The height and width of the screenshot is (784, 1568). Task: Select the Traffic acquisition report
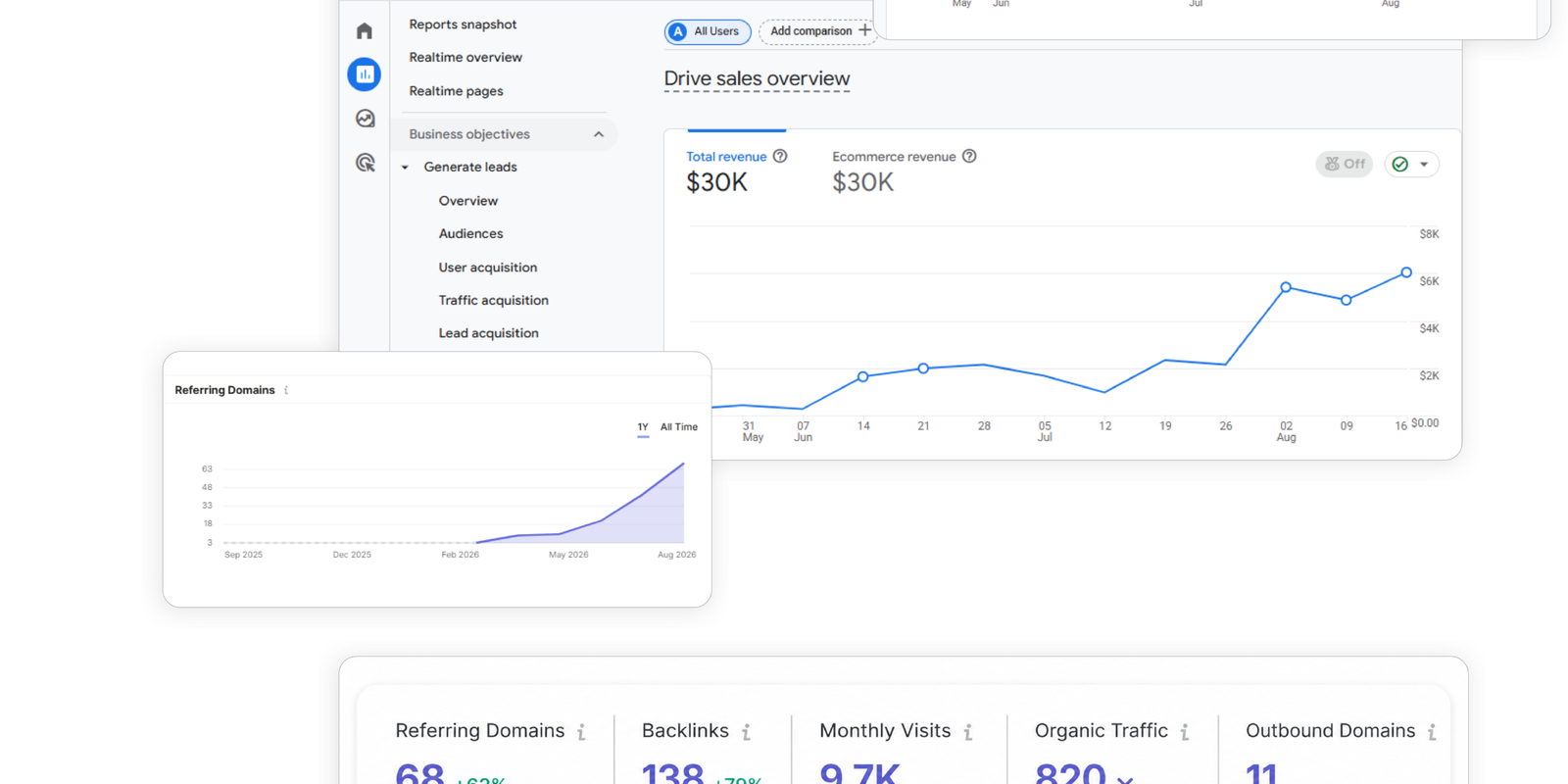coord(494,301)
